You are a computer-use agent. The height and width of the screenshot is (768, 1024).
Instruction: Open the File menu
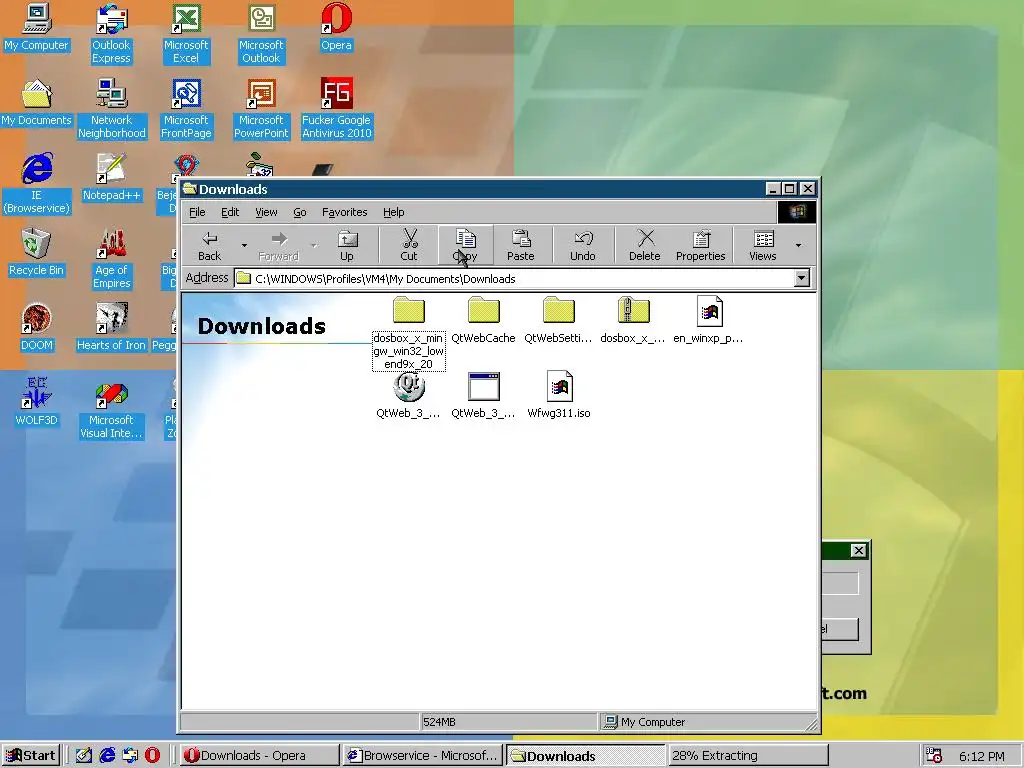tap(197, 212)
